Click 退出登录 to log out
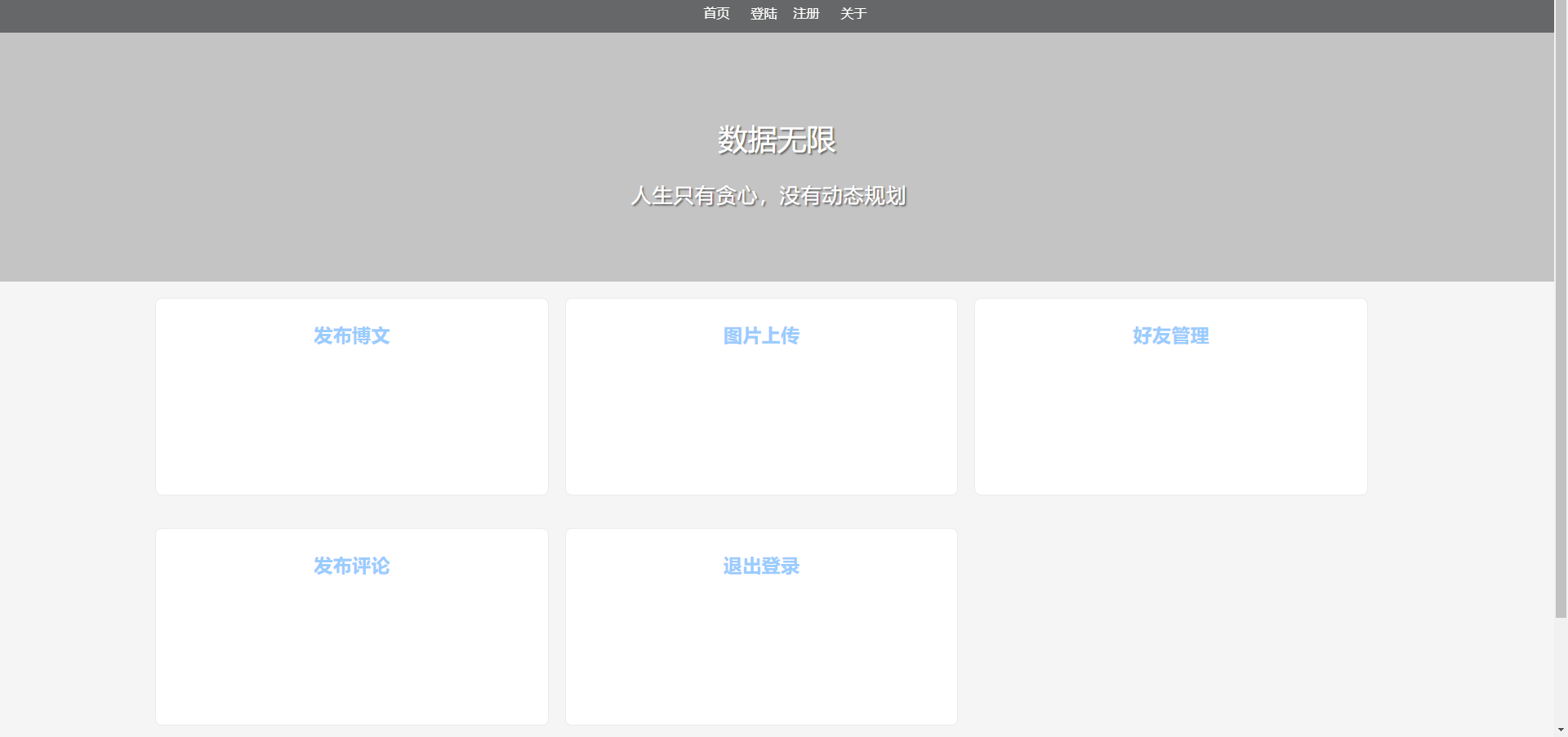This screenshot has width=1568, height=737. point(760,566)
